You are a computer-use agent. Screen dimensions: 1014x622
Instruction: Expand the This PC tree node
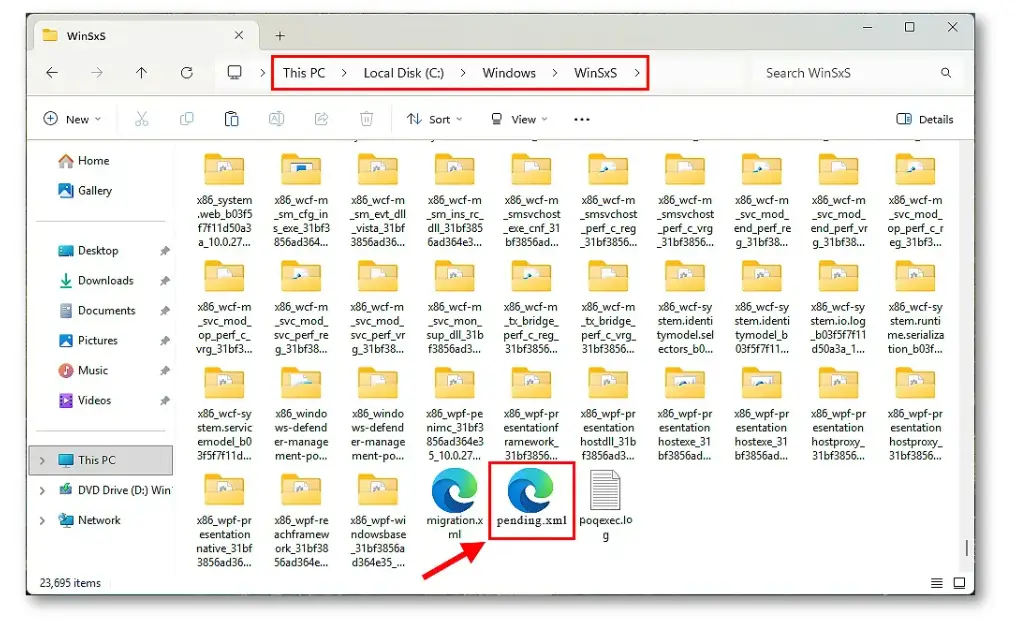pyautogui.click(x=42, y=460)
